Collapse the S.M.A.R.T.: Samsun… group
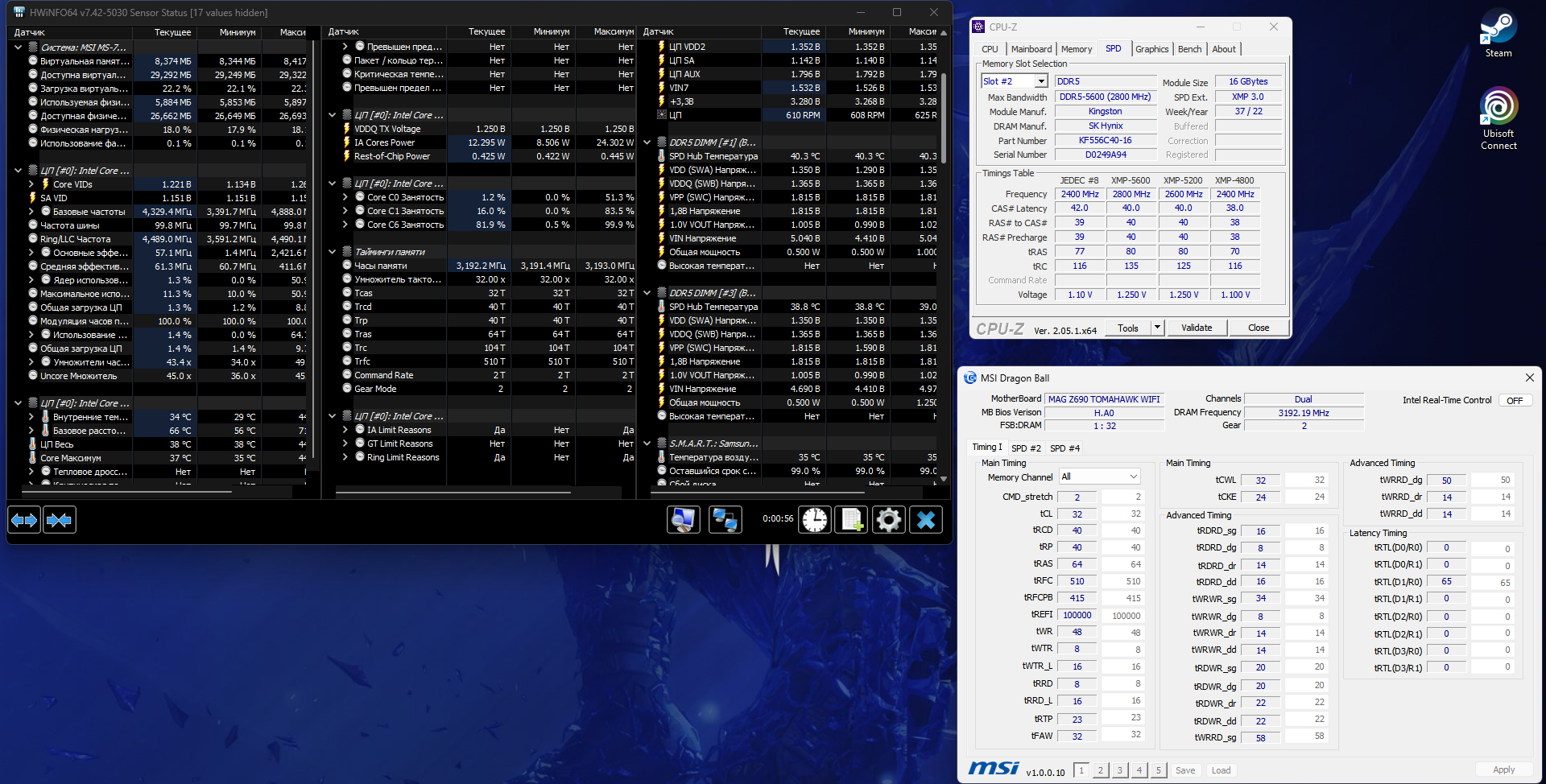Screen dimensions: 1546x784 [x=647, y=444]
